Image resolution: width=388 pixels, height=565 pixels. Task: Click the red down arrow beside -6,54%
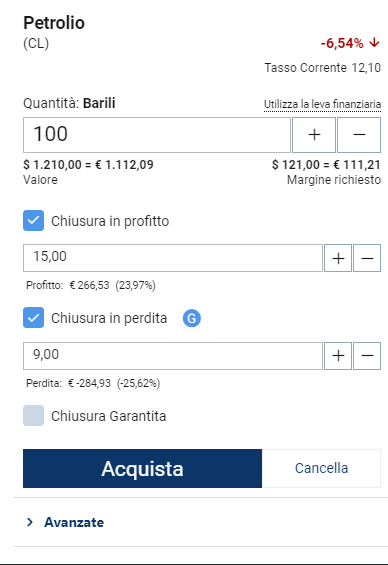[374, 43]
